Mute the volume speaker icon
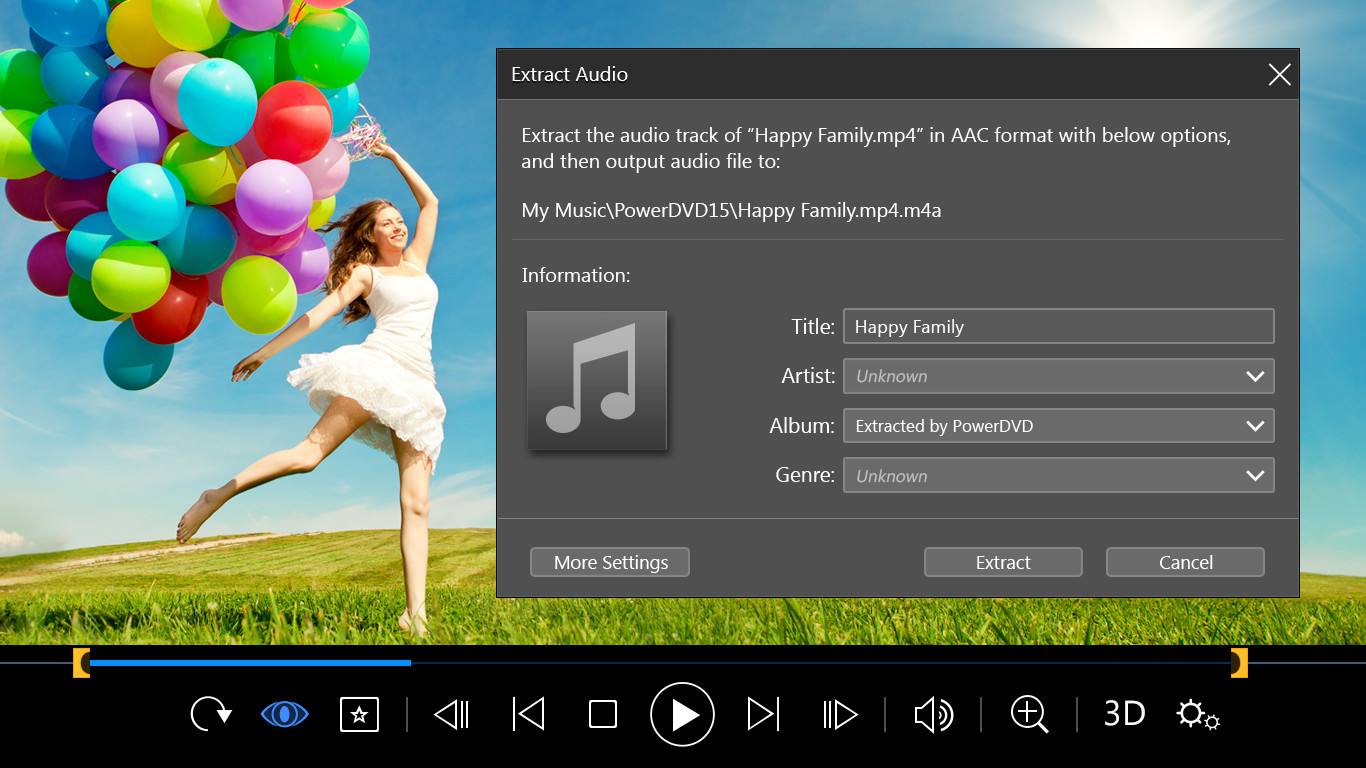The image size is (1366, 768). tap(933, 714)
